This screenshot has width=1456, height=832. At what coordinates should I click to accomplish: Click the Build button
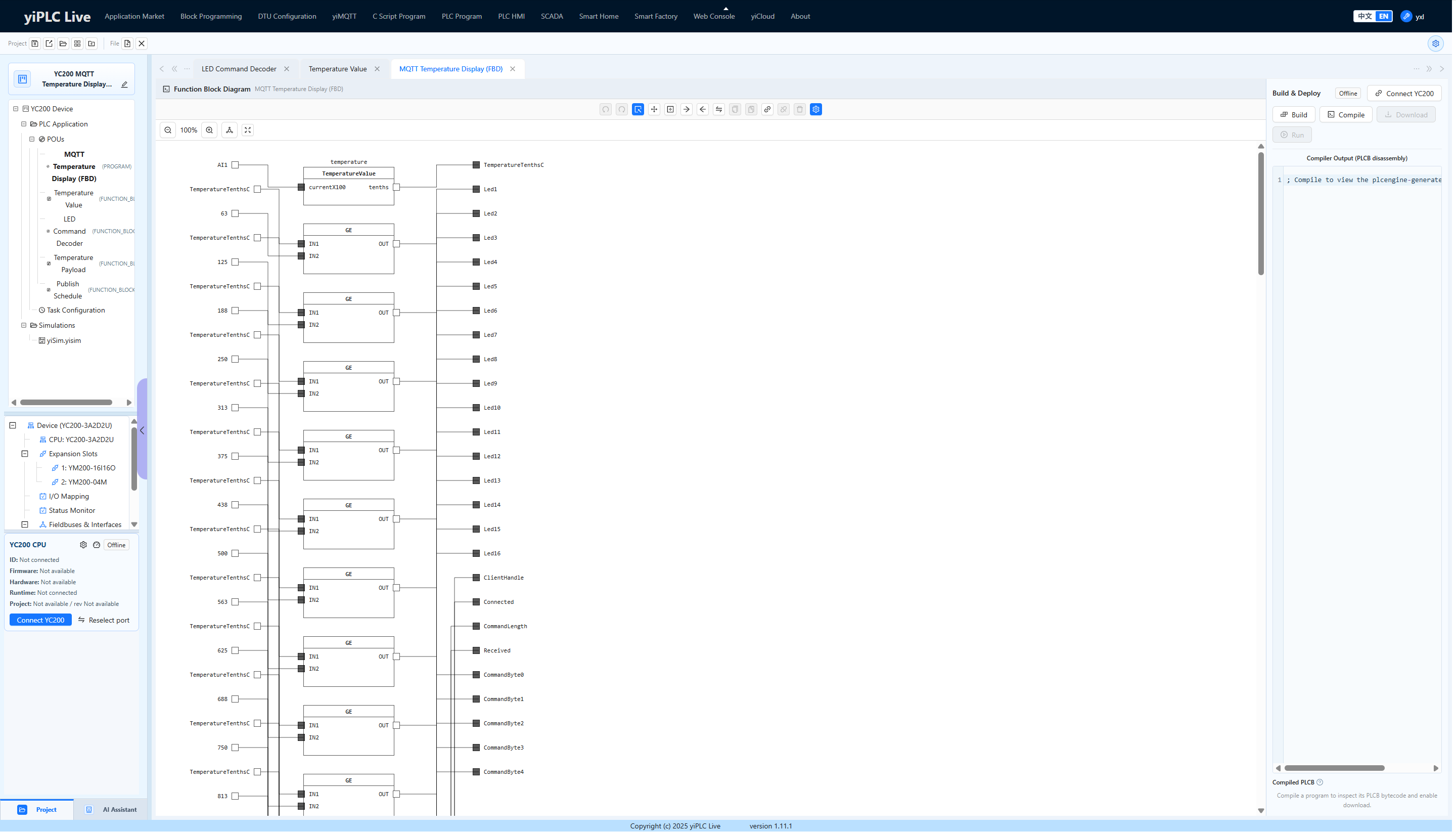click(x=1294, y=115)
